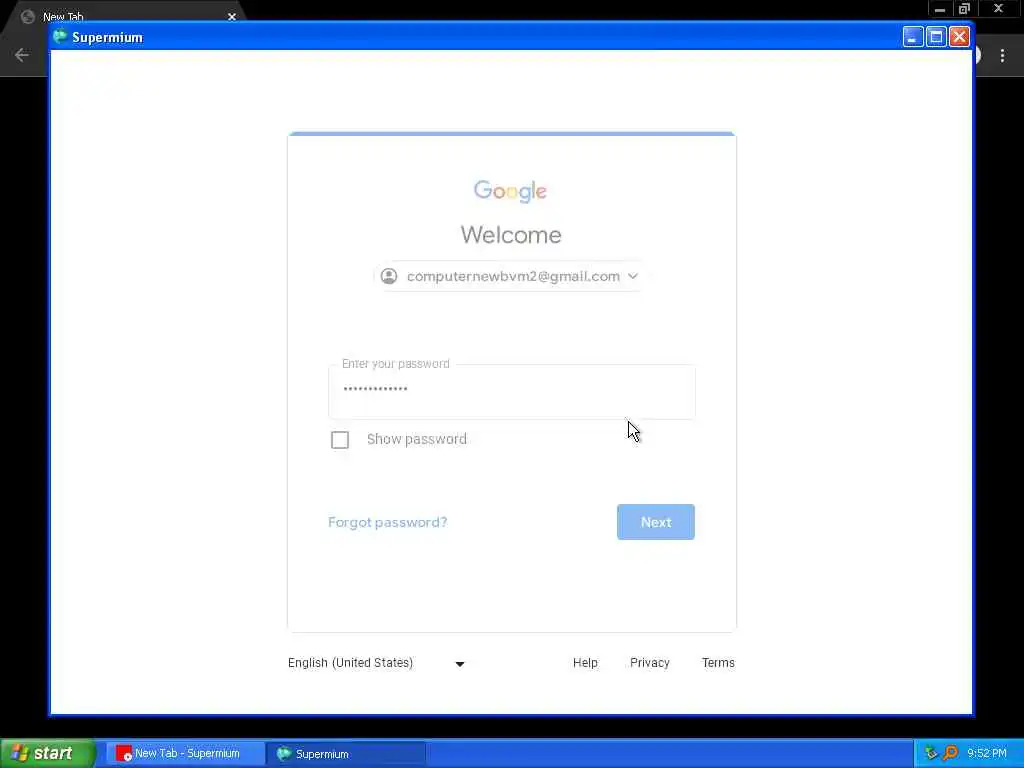Viewport: 1024px width, 768px height.
Task: Click the Next button
Action: click(655, 522)
